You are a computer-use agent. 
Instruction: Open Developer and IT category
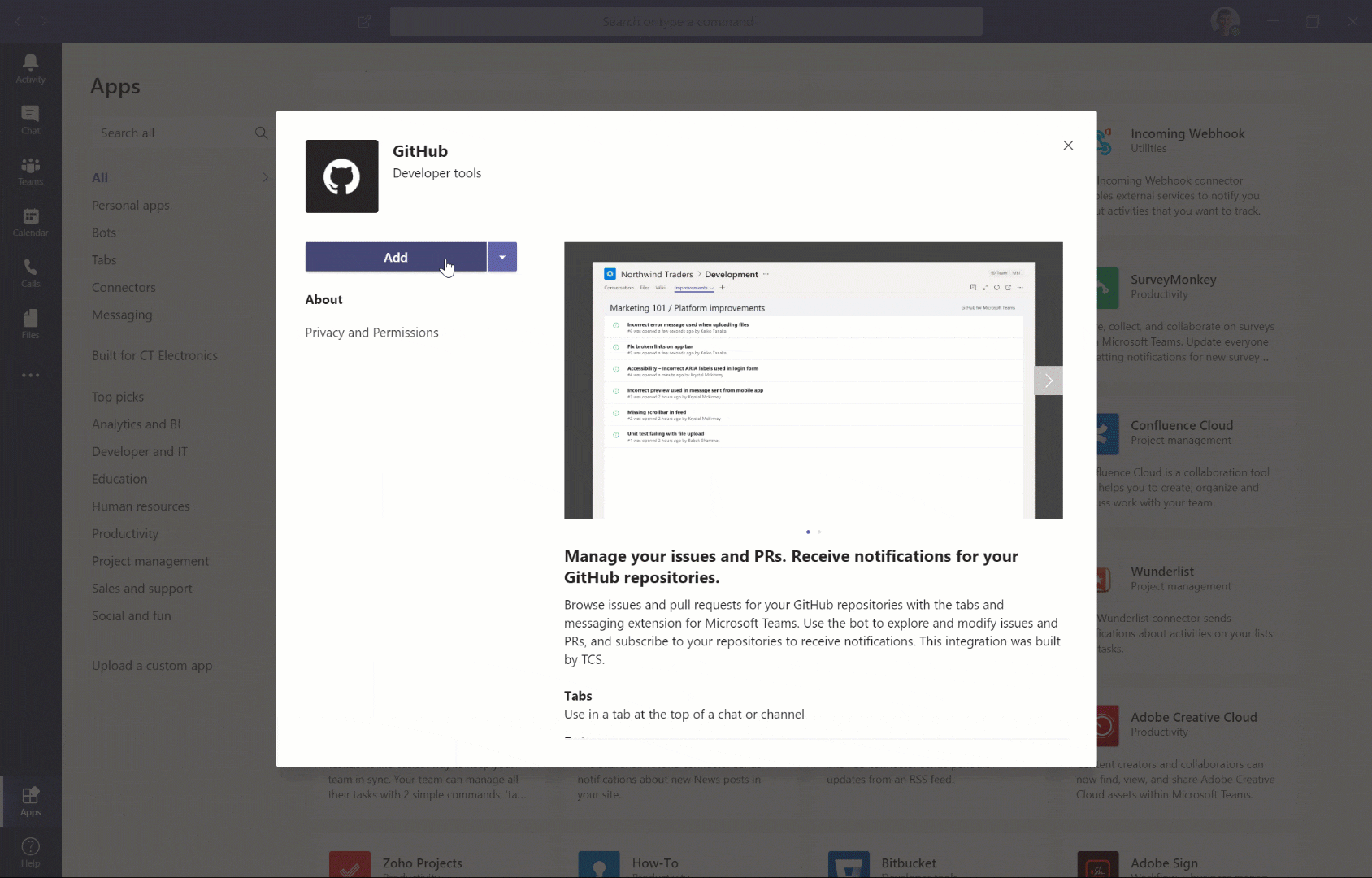140,451
